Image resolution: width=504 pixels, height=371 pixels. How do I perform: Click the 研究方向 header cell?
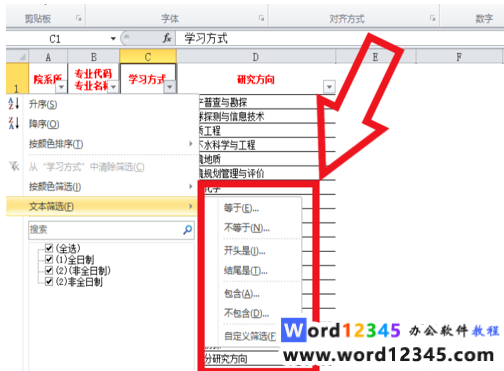[x=256, y=78]
